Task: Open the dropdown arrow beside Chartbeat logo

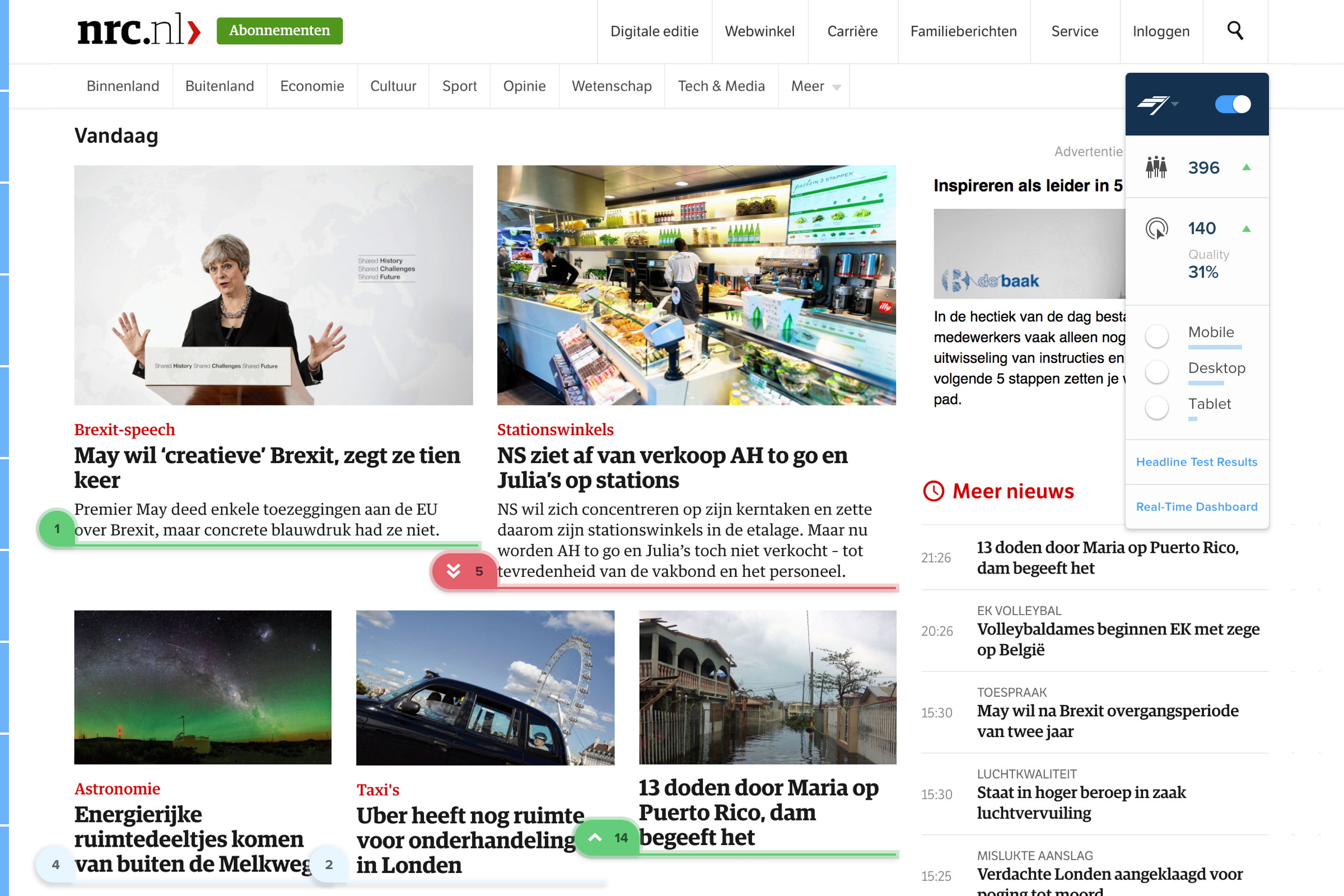Action: (1175, 104)
